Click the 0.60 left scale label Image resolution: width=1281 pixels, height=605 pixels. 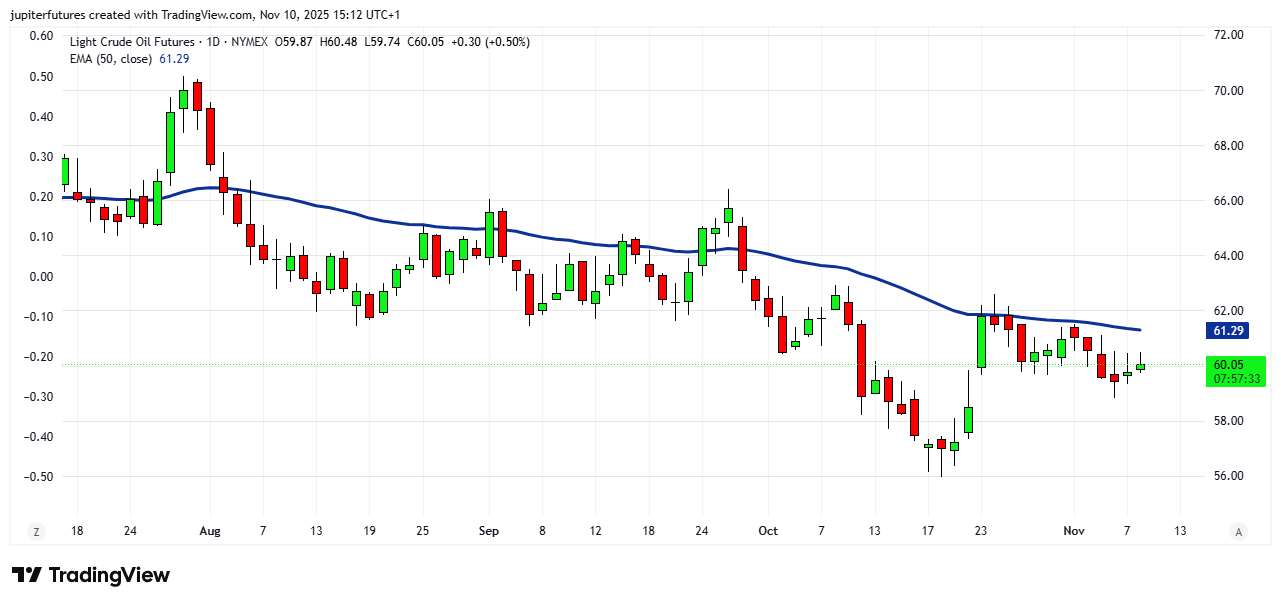click(x=41, y=35)
